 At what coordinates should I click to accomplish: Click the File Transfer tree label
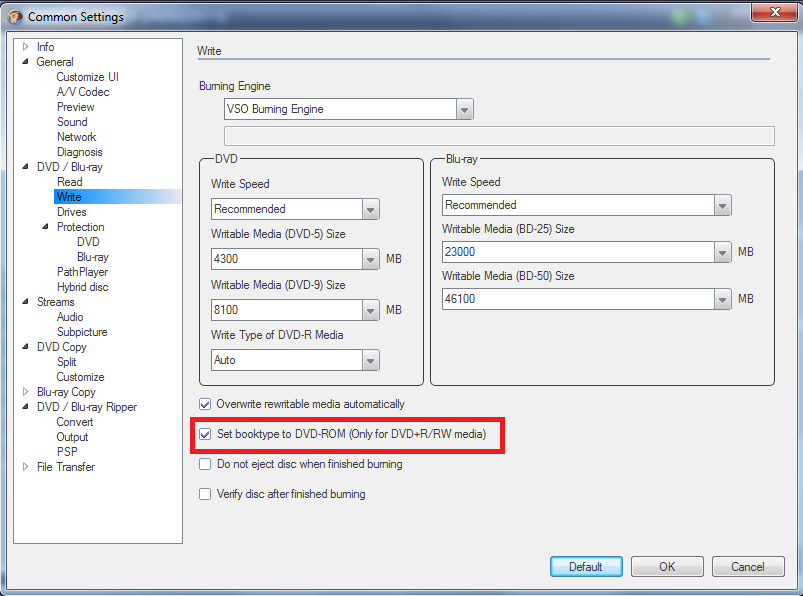pos(66,466)
